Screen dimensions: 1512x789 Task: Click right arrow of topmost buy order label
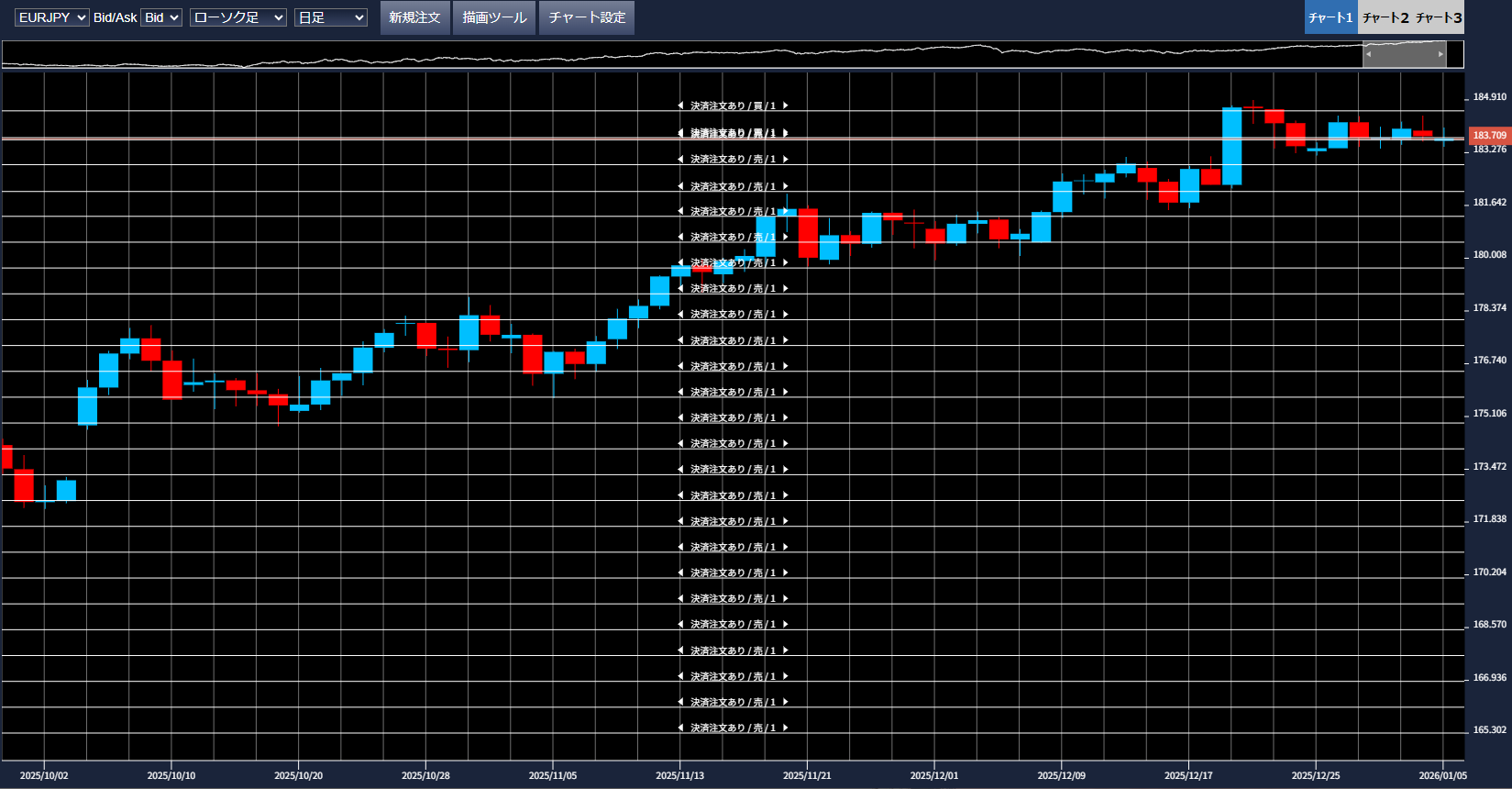click(x=786, y=106)
